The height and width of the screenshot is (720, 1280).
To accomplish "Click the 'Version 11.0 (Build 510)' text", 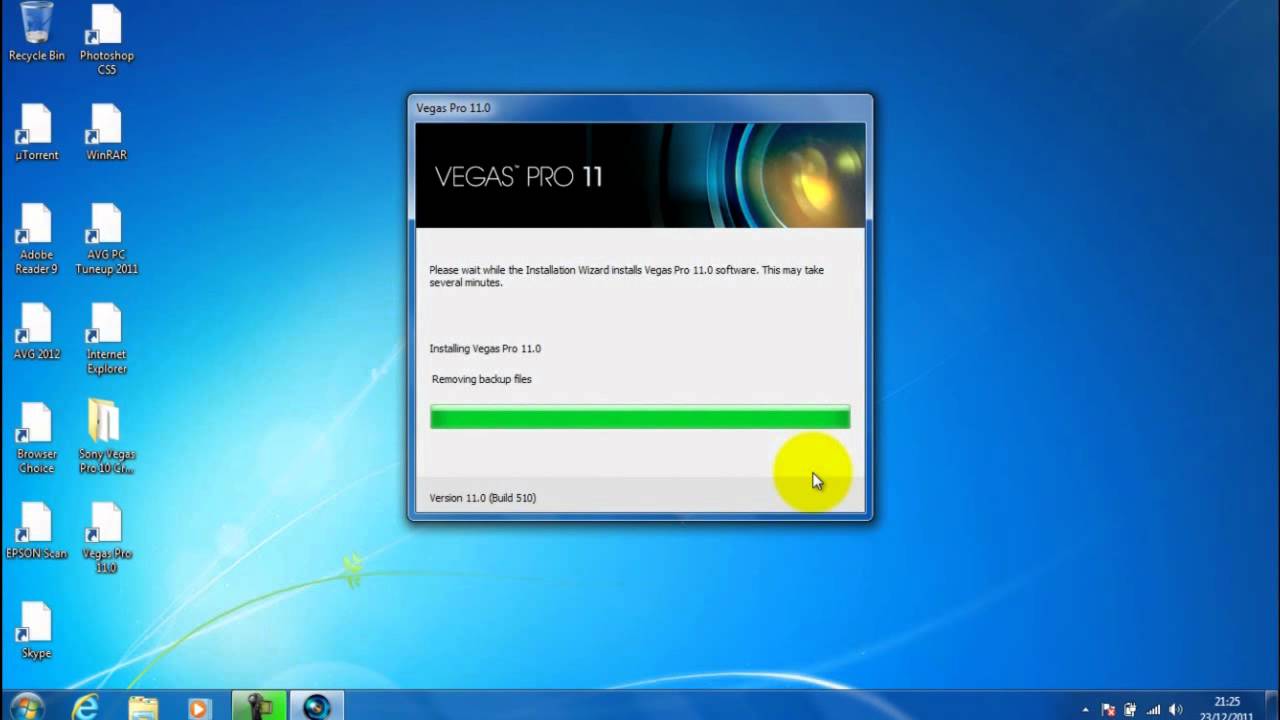I will [x=483, y=498].
